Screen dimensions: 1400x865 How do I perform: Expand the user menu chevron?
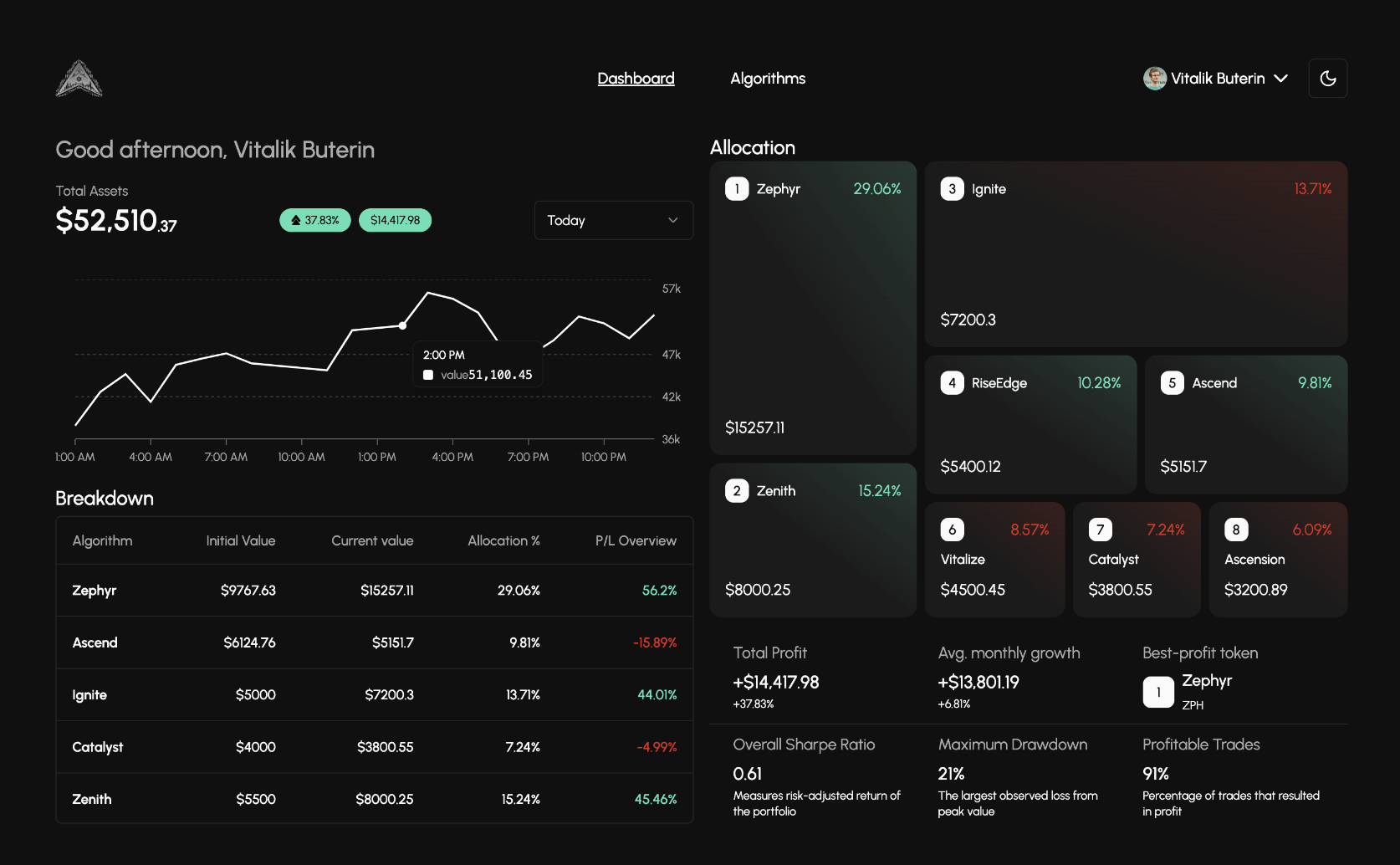point(1280,79)
